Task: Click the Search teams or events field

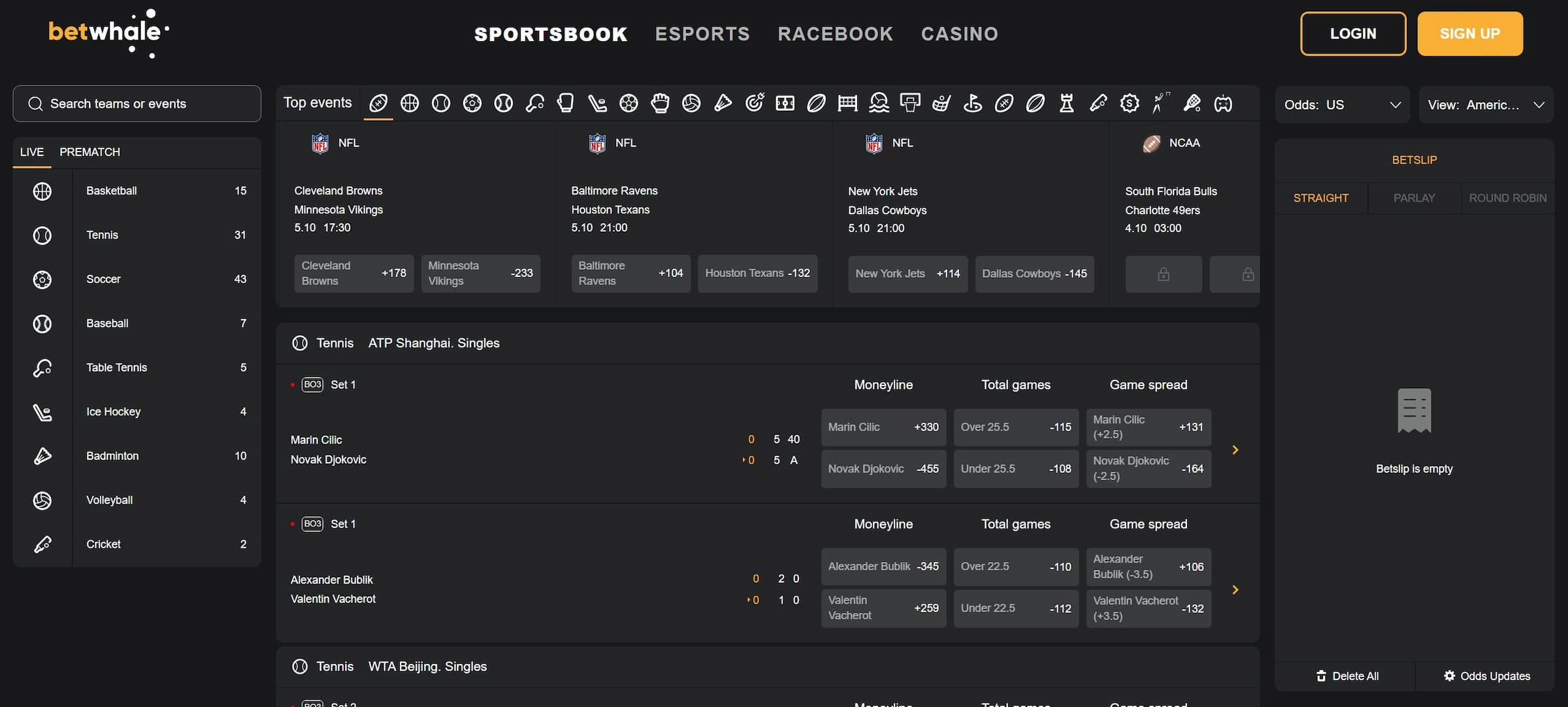Action: (137, 104)
